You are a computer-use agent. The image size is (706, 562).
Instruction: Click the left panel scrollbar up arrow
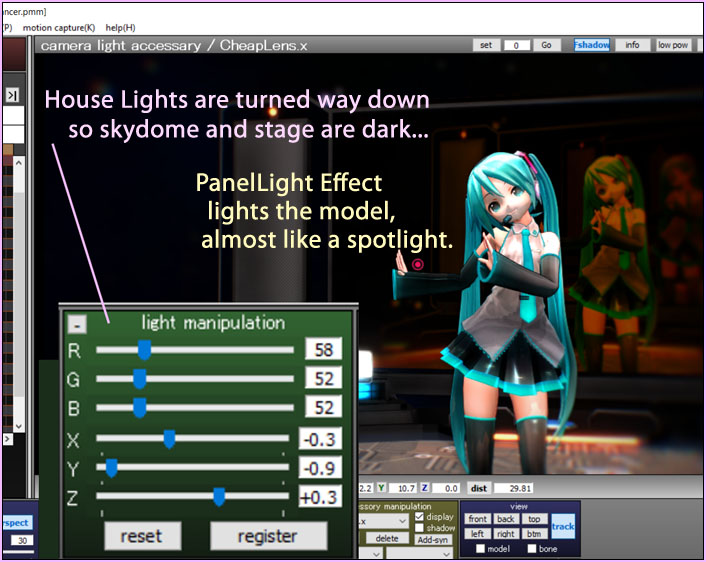tap(19, 163)
